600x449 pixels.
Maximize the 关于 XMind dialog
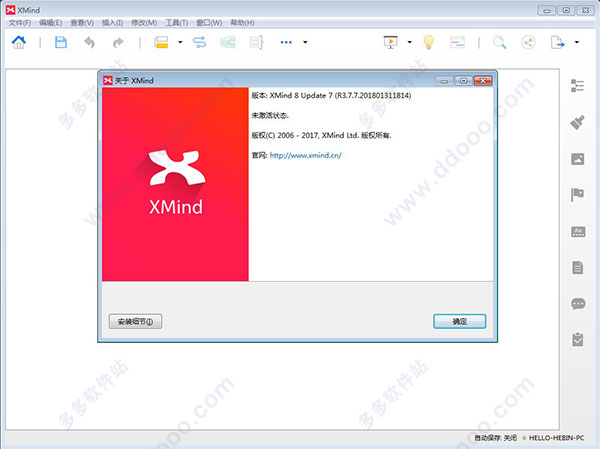[463, 81]
